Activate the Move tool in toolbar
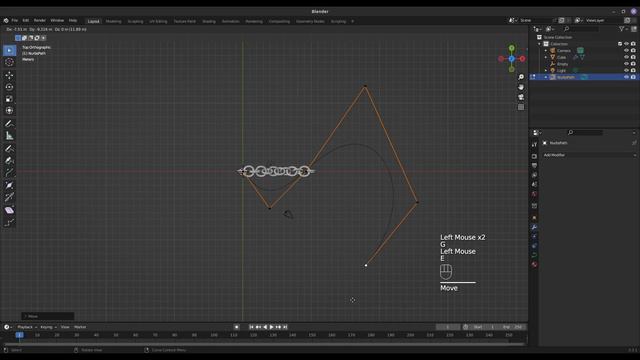Viewport: 640px width, 360px height. tap(9, 75)
